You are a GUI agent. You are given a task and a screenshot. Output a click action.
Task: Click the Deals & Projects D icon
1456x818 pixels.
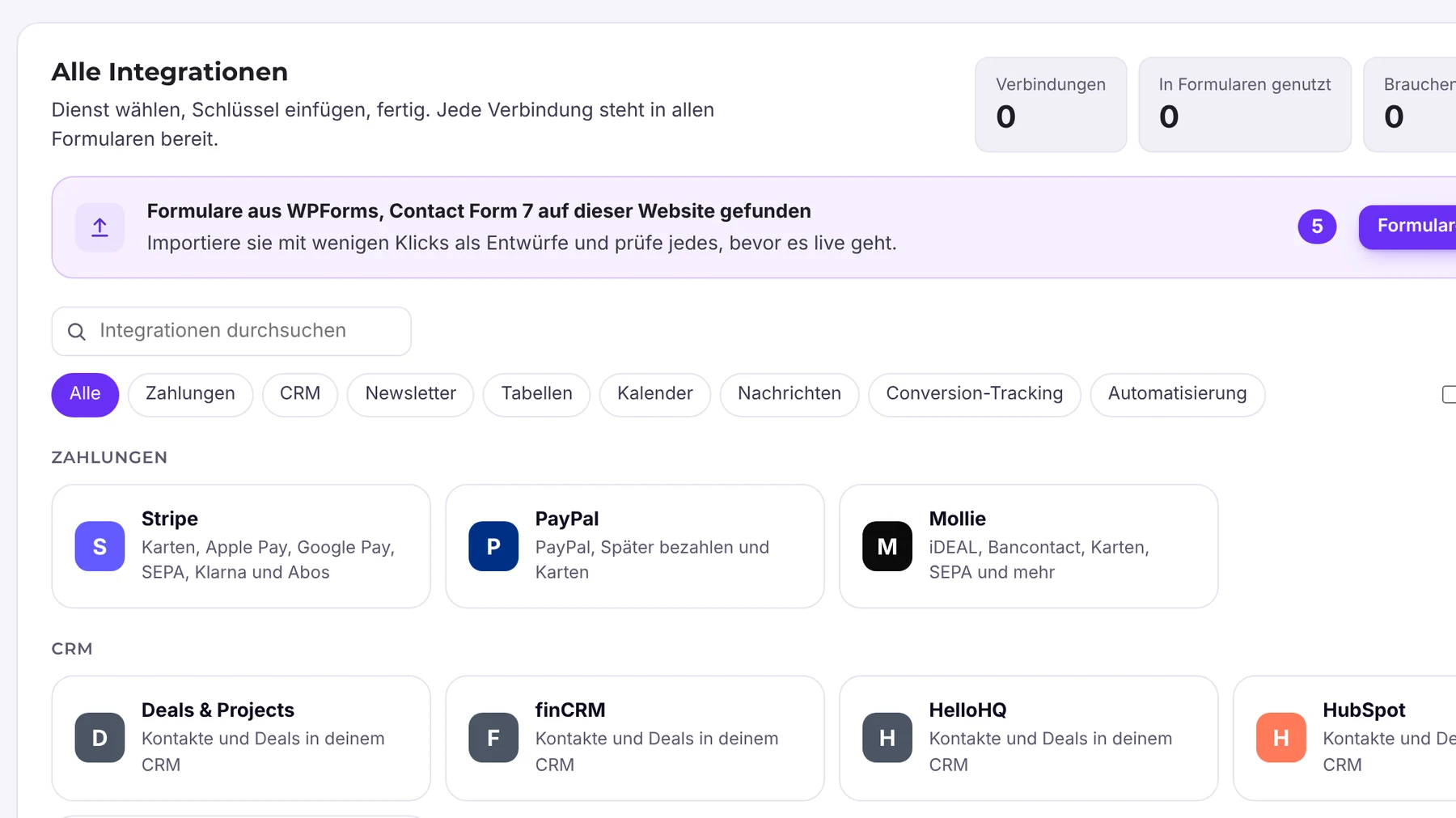pos(99,738)
